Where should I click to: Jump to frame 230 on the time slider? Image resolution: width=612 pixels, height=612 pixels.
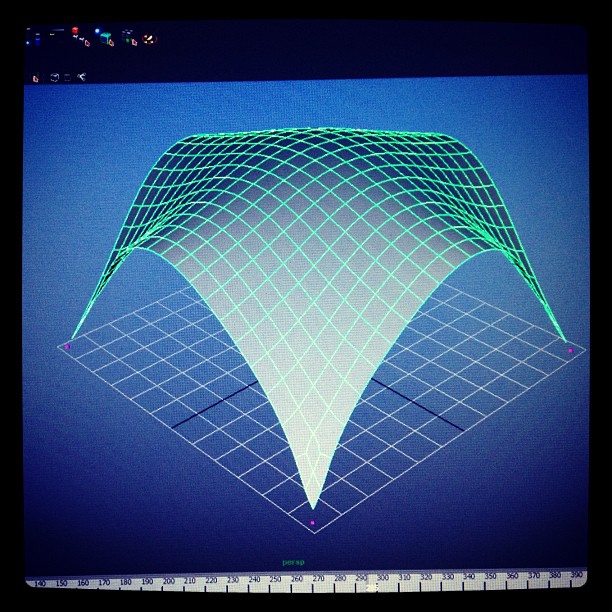tap(233, 580)
